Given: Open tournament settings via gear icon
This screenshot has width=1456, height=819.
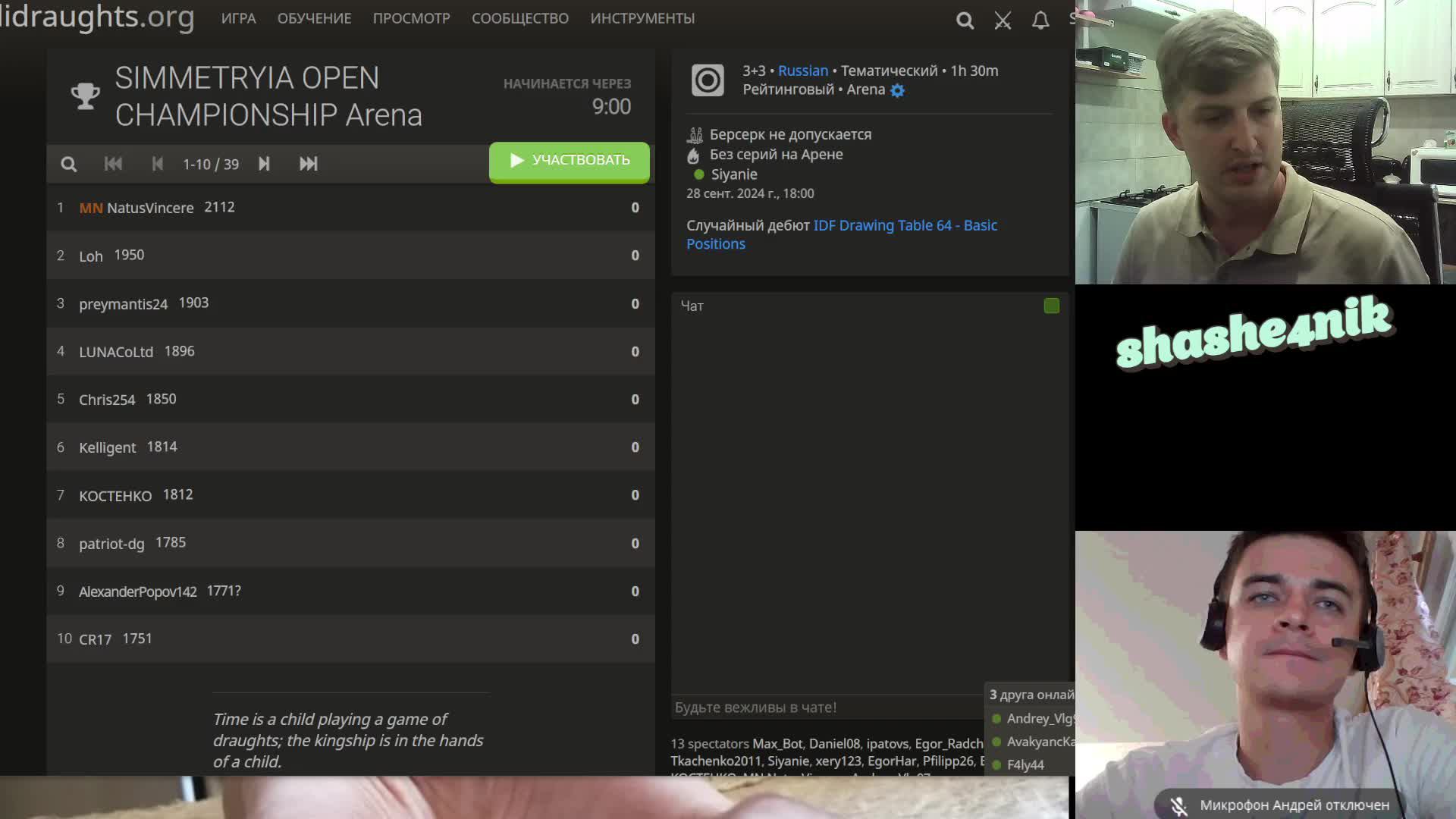Looking at the screenshot, I should 898,89.
